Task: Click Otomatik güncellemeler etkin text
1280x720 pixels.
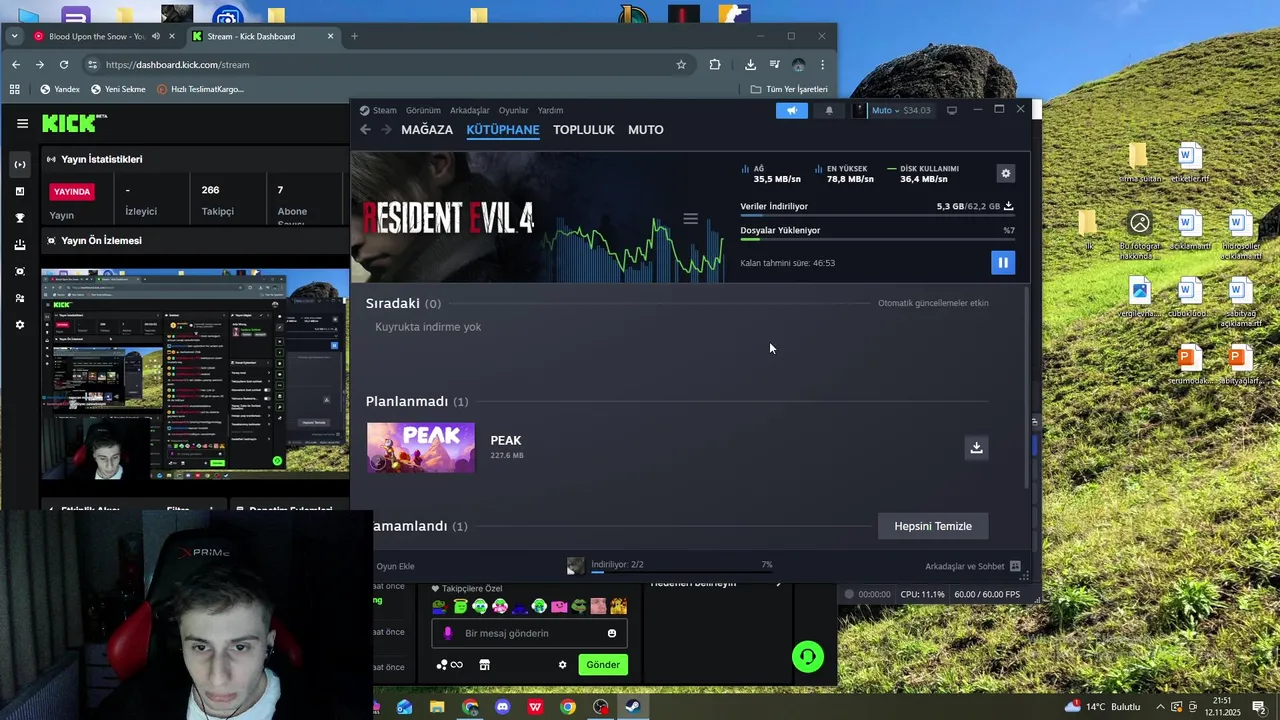Action: click(x=933, y=303)
